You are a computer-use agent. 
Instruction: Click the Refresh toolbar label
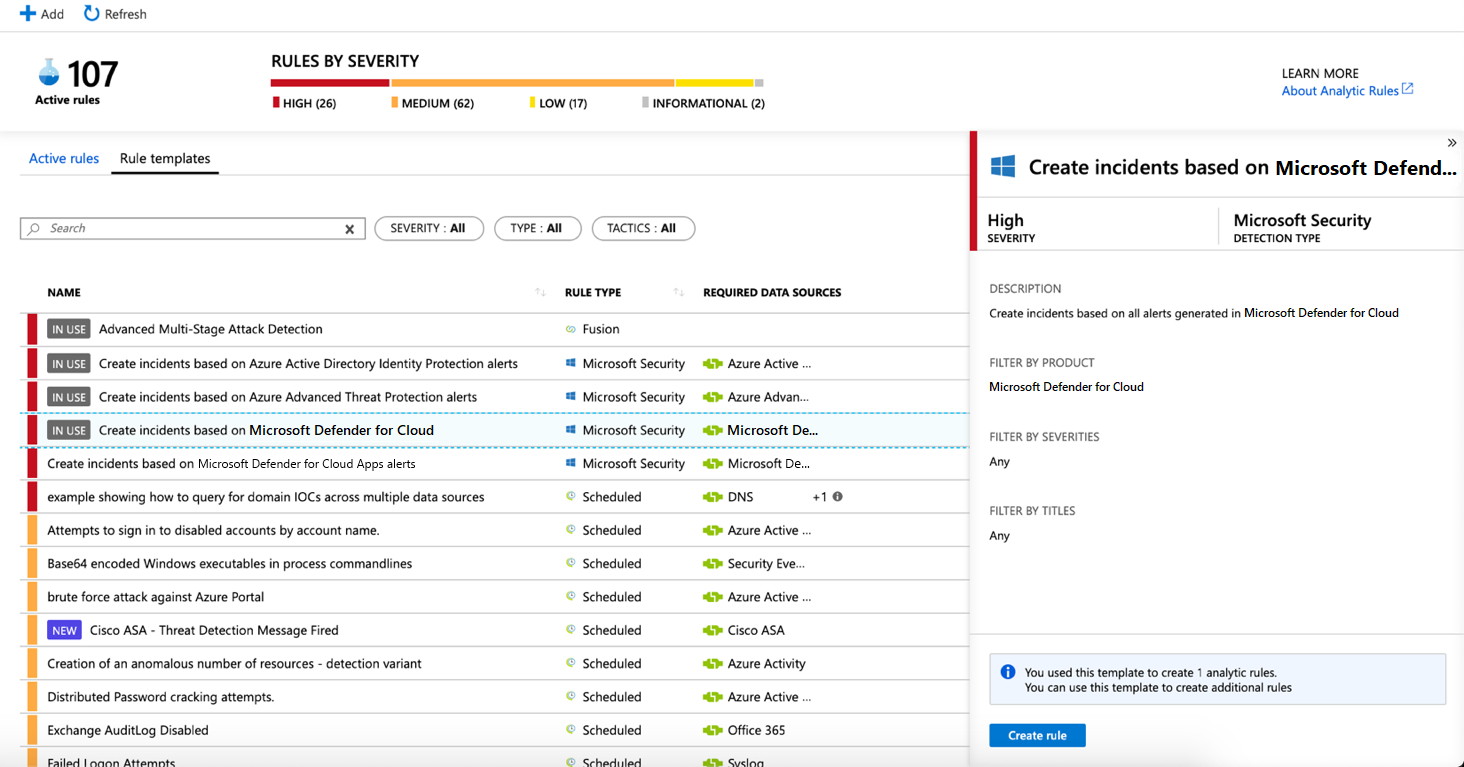(126, 14)
